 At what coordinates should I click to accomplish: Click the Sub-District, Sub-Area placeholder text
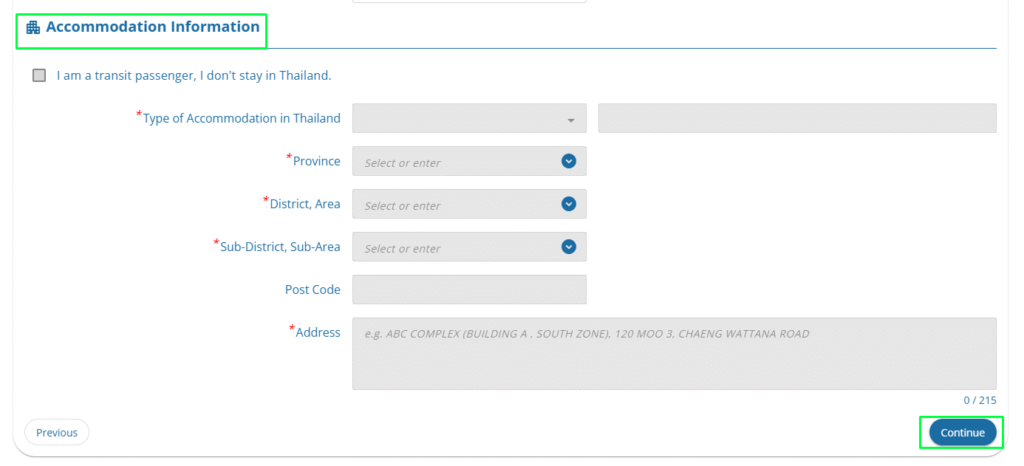(402, 248)
